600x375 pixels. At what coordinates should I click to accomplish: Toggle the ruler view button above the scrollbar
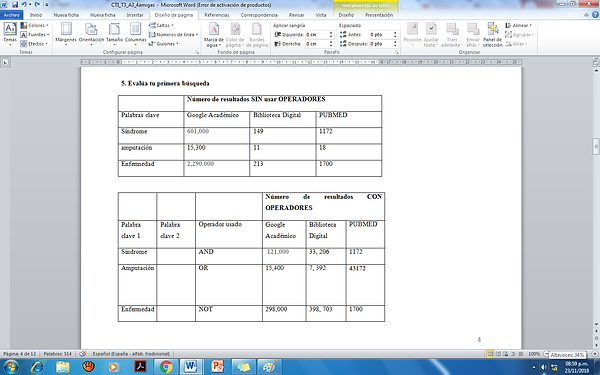[x=596, y=62]
